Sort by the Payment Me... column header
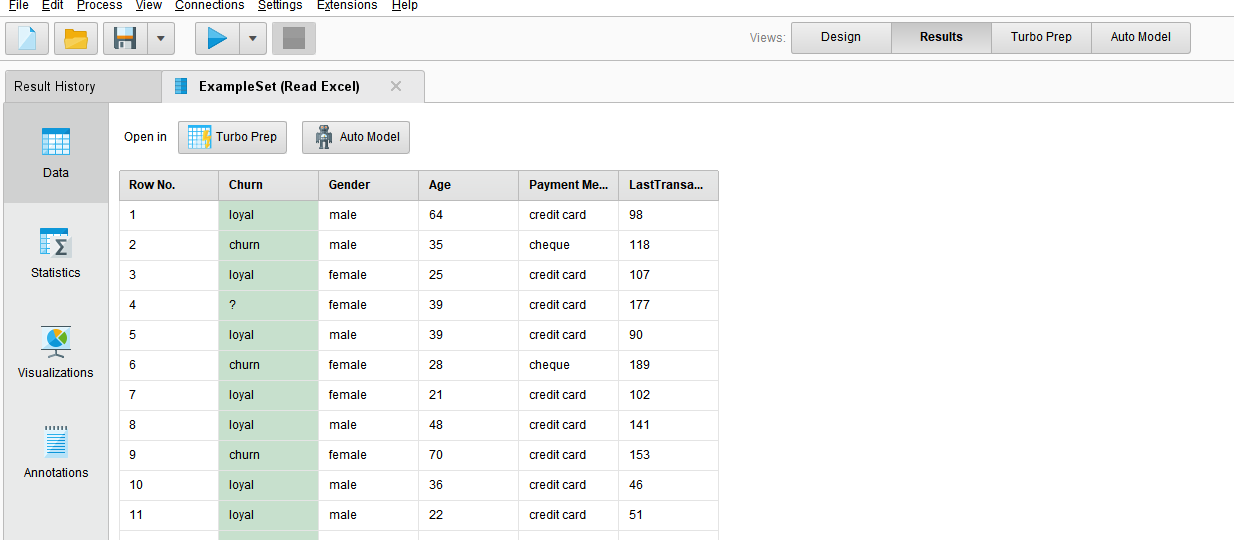The width and height of the screenshot is (1234, 540). coord(569,185)
